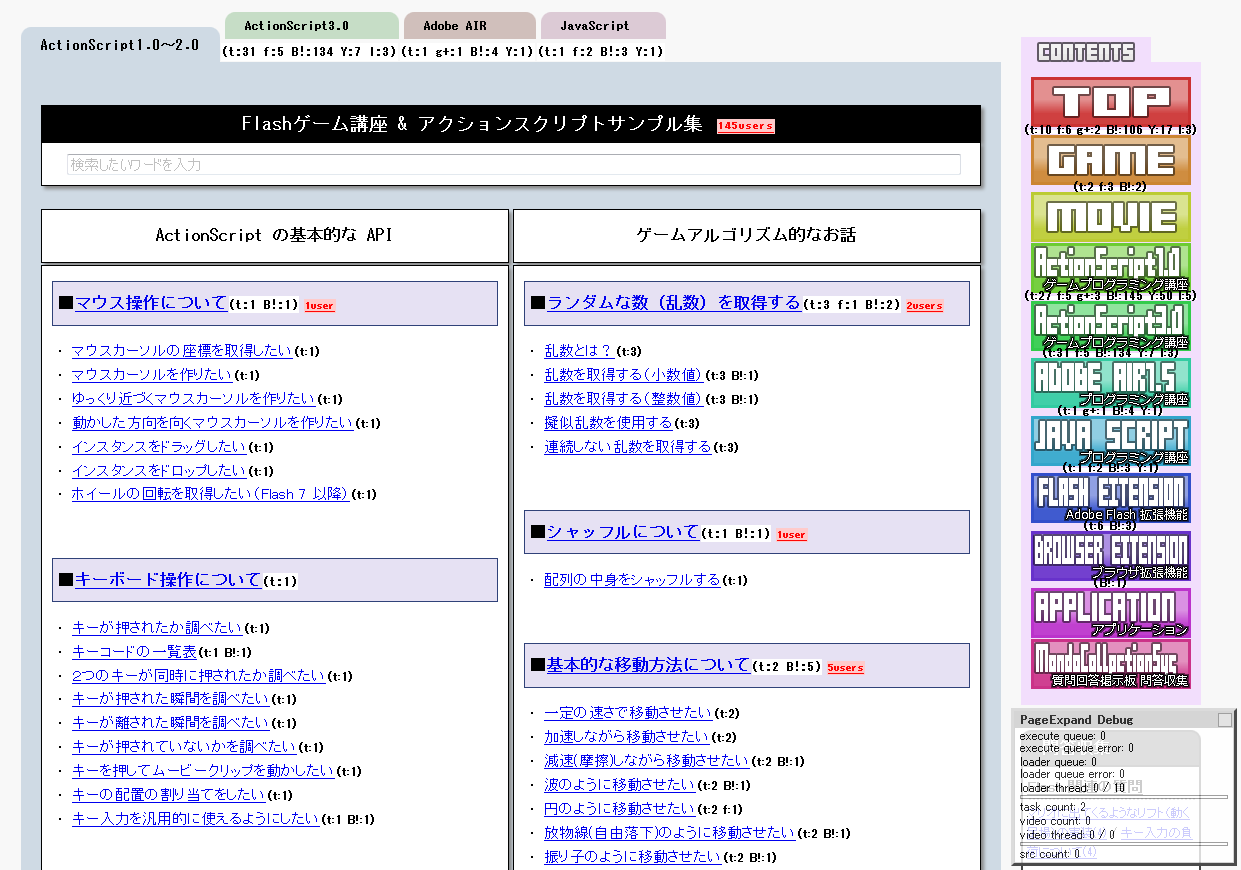
Task: Select the ActionScript3.0 programming course banner
Action: point(1110,325)
